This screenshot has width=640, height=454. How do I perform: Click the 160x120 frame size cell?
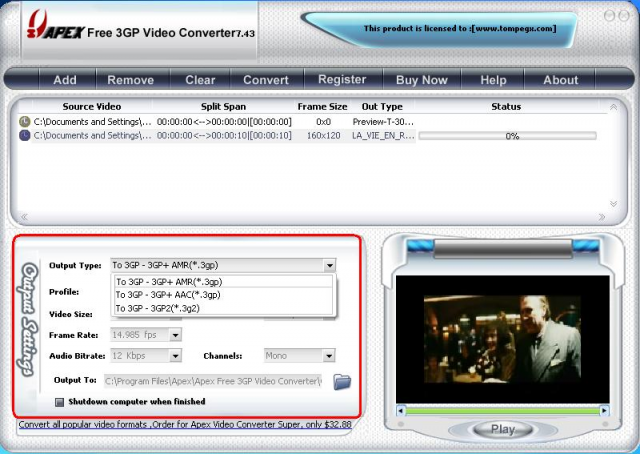point(323,136)
